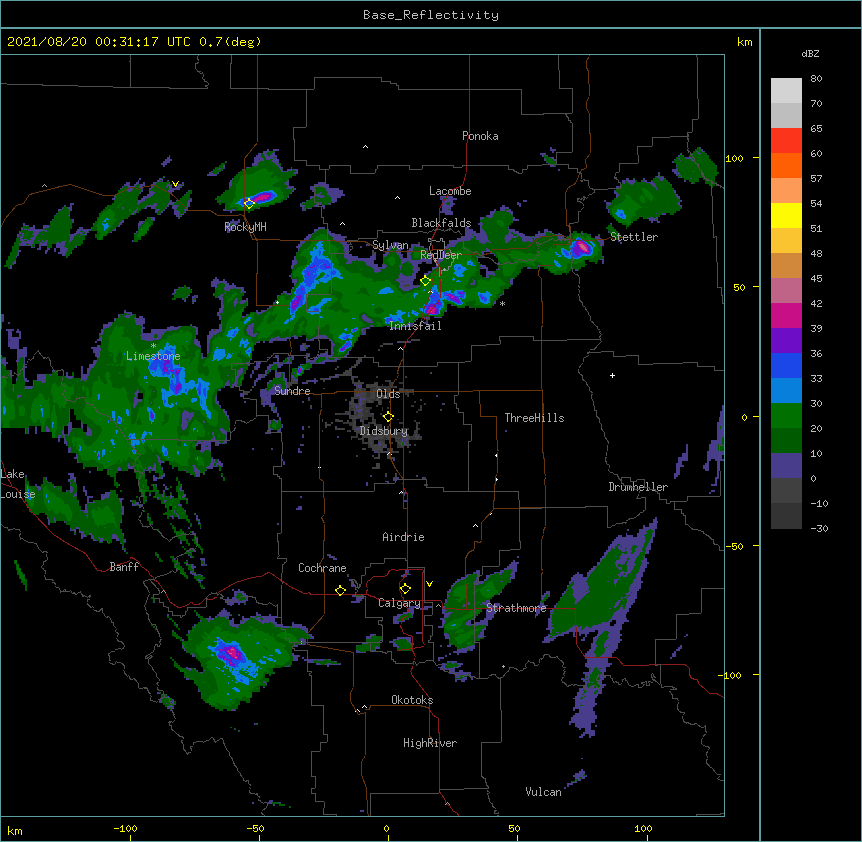This screenshot has width=862, height=842.
Task: Click the yellow diamond marker above Calgary
Action: pos(405,589)
